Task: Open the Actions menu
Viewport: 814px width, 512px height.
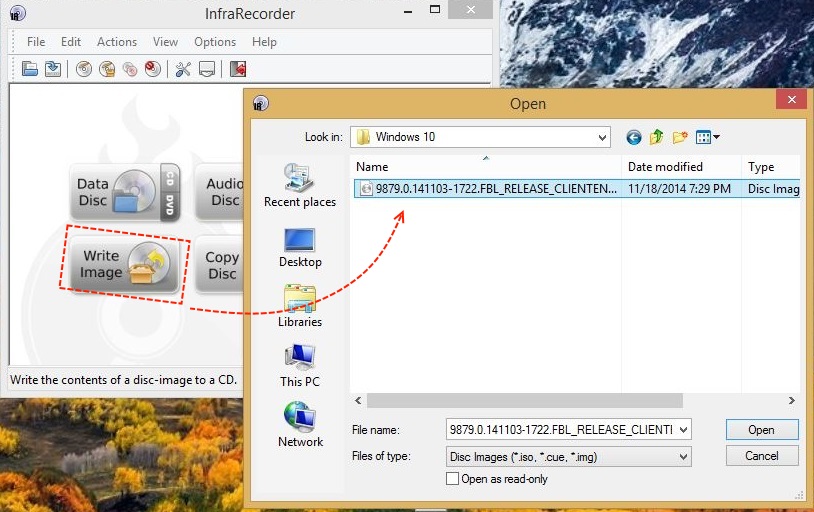Action: click(x=117, y=42)
